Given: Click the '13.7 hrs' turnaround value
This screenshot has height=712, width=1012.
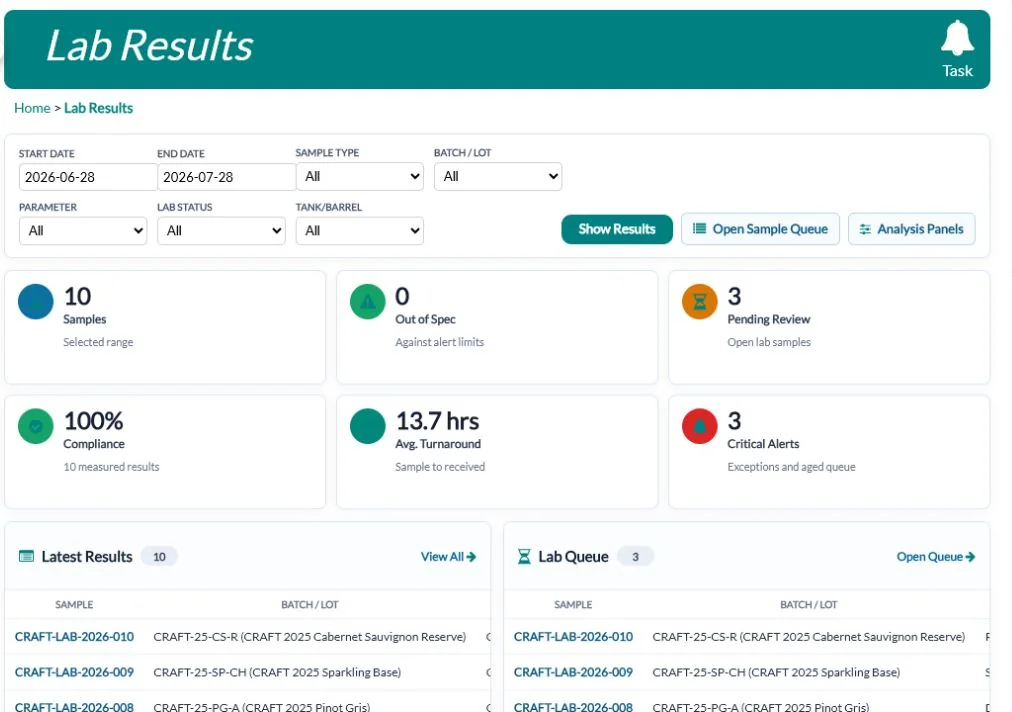Looking at the screenshot, I should [x=437, y=421].
